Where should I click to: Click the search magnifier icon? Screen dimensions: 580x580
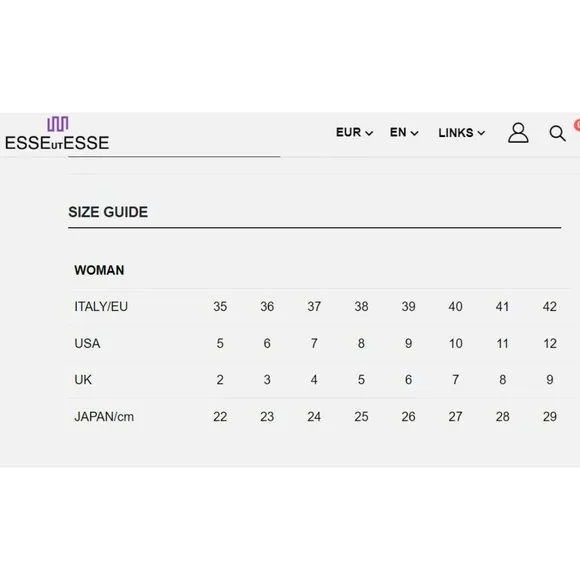pos(557,134)
